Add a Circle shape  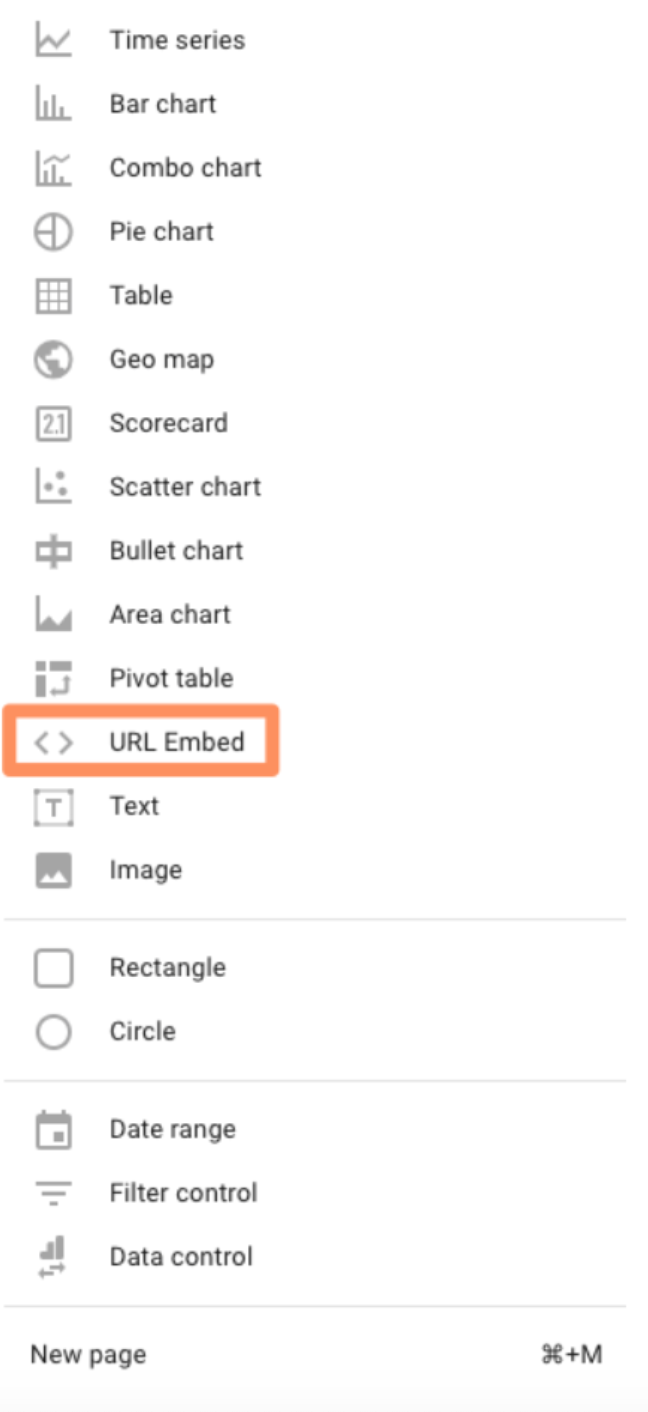142,1032
